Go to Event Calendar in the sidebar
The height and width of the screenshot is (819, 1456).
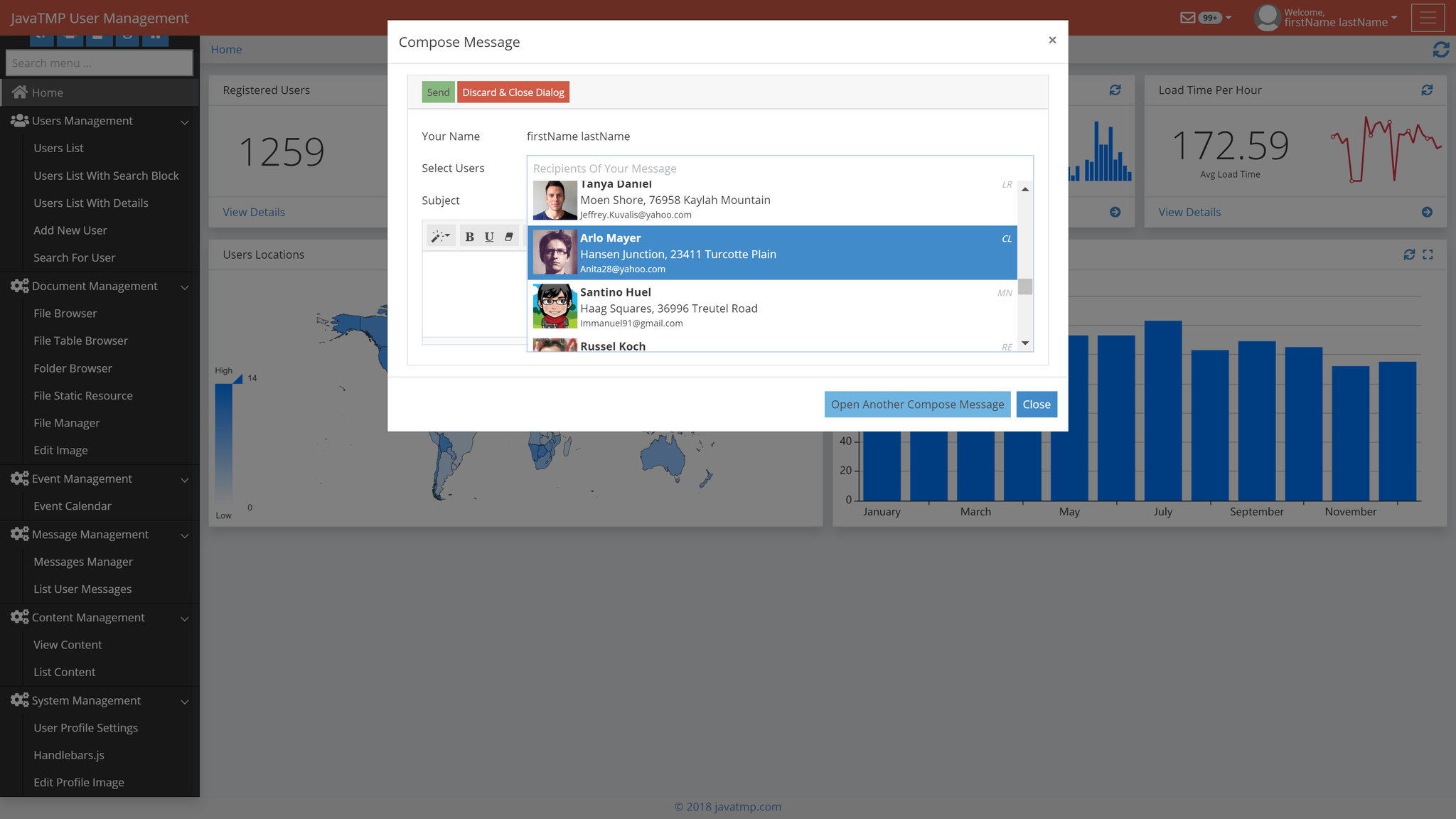[x=73, y=505]
